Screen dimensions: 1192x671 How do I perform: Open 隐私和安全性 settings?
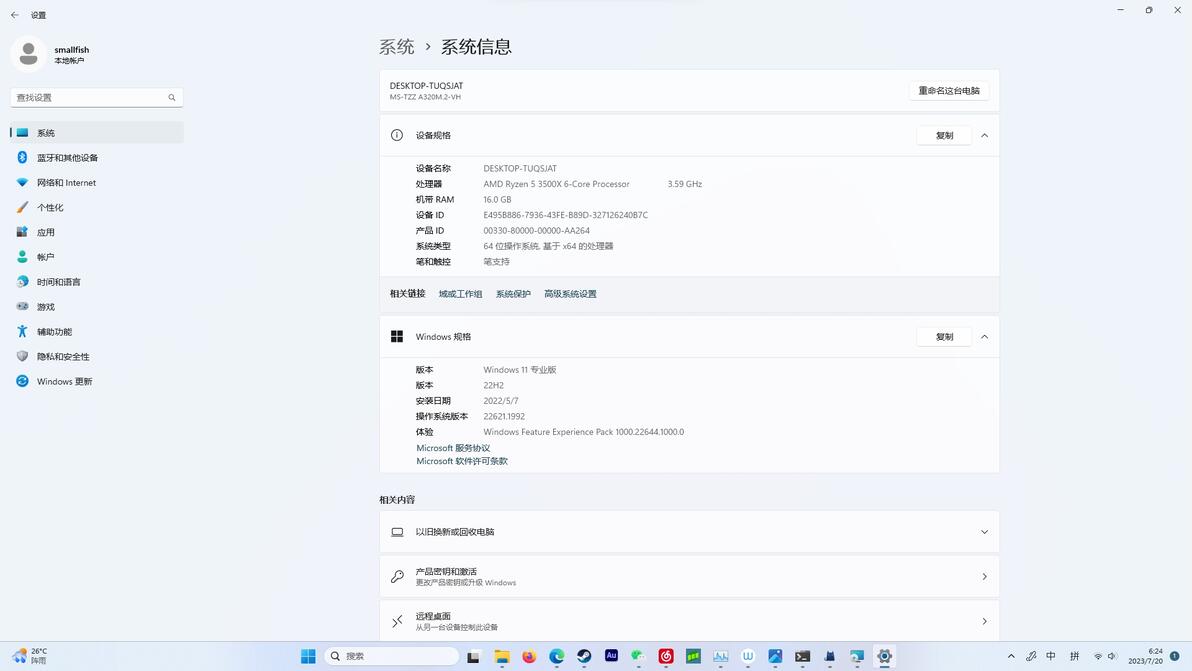[x=97, y=356]
